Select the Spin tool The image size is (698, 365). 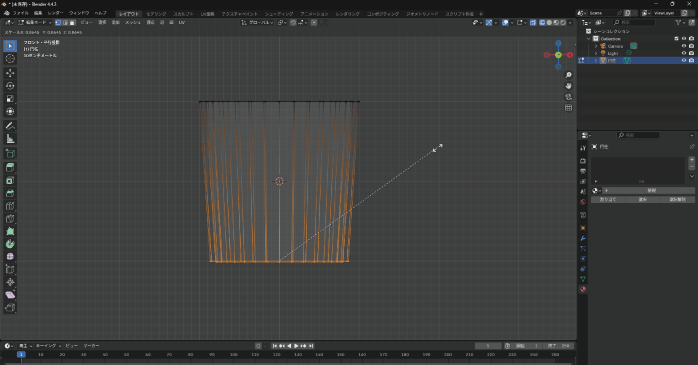pyautogui.click(x=10, y=244)
